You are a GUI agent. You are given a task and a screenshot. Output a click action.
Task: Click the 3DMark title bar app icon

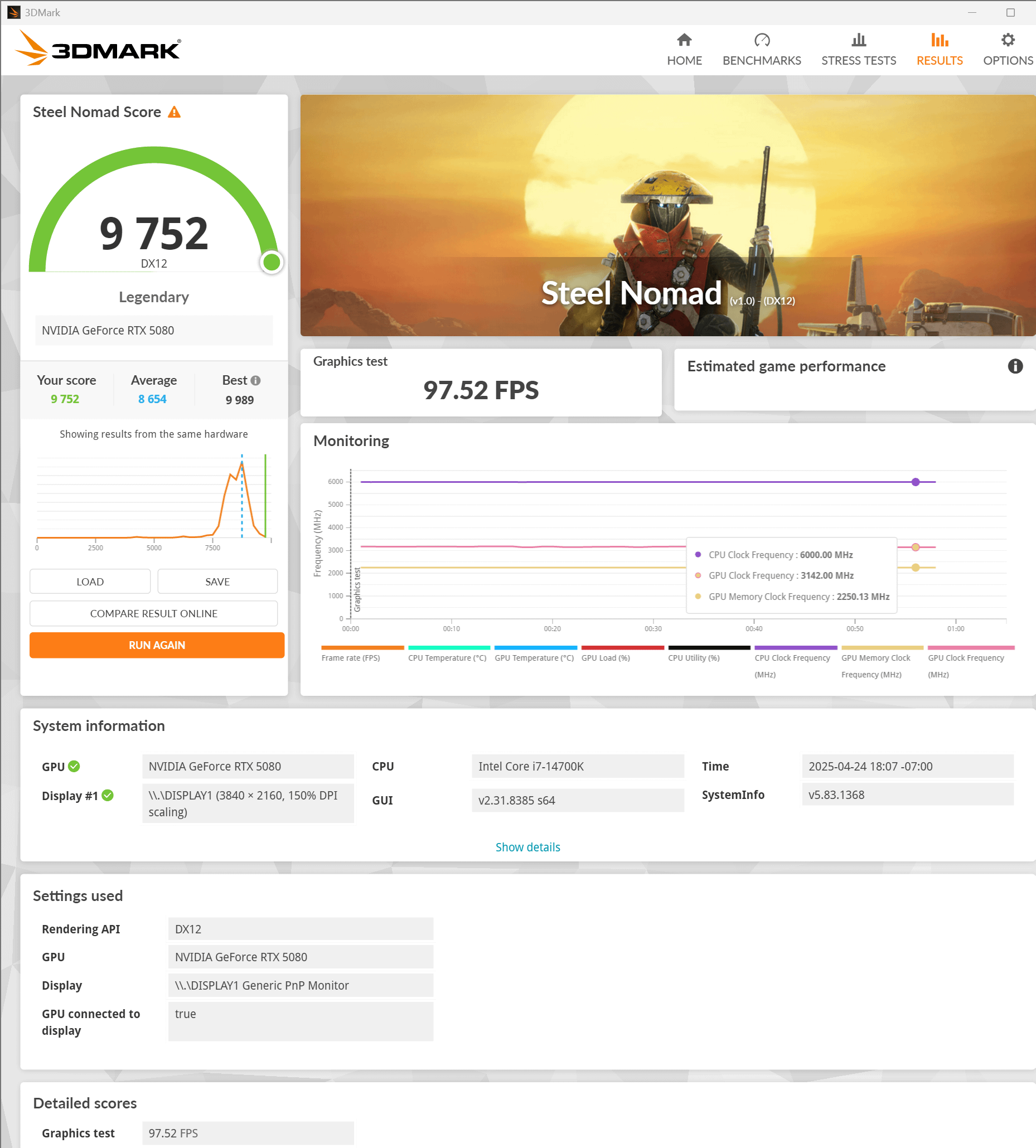pos(14,12)
